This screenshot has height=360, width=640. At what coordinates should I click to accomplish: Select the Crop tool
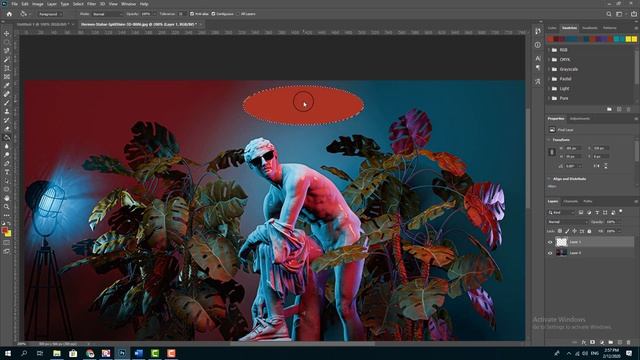(x=7, y=68)
